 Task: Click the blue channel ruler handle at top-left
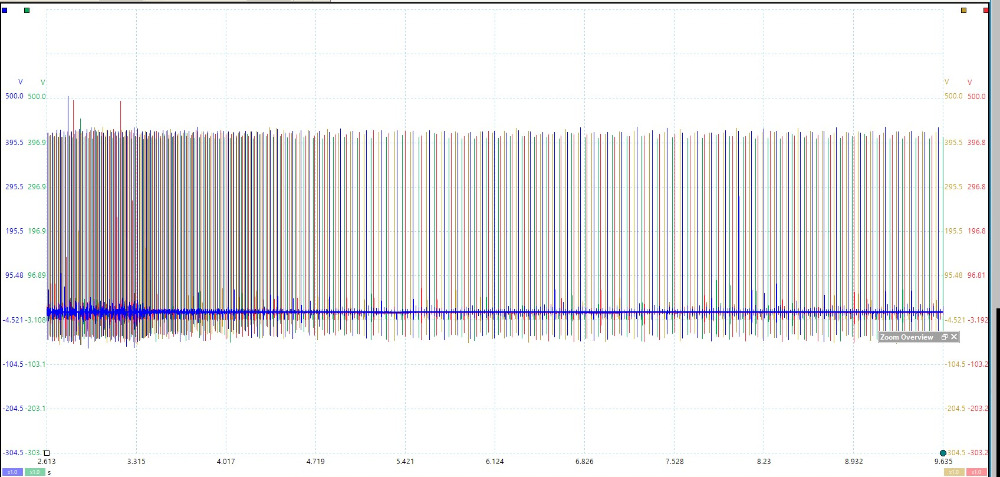click(5, 9)
